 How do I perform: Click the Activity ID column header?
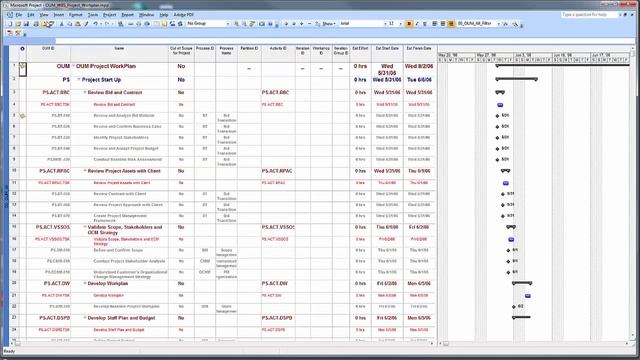[278, 53]
